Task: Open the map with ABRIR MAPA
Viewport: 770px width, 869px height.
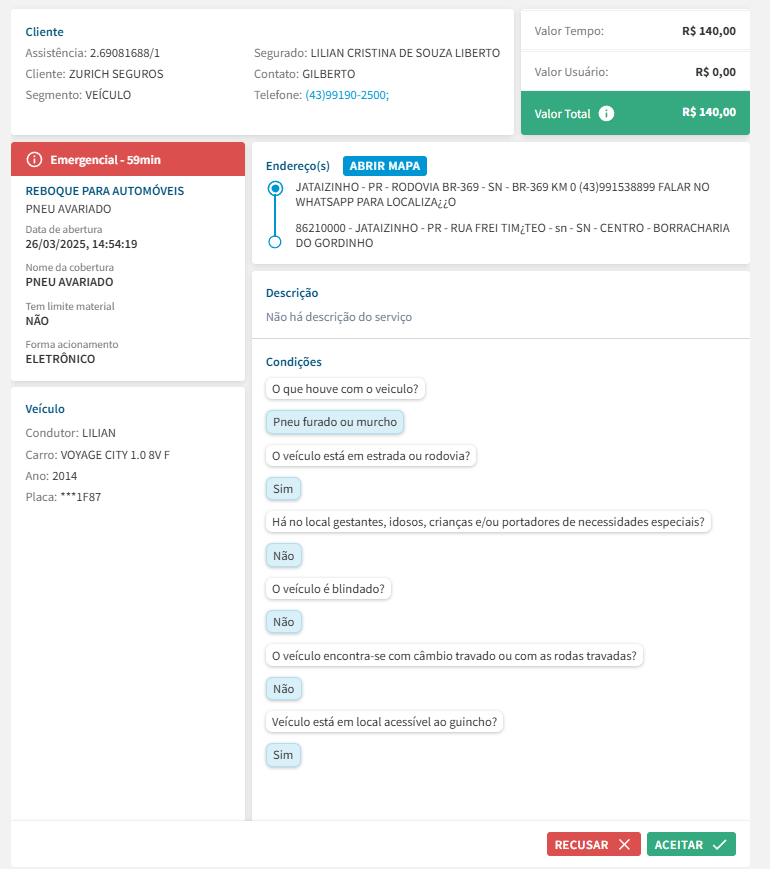Action: [385, 166]
